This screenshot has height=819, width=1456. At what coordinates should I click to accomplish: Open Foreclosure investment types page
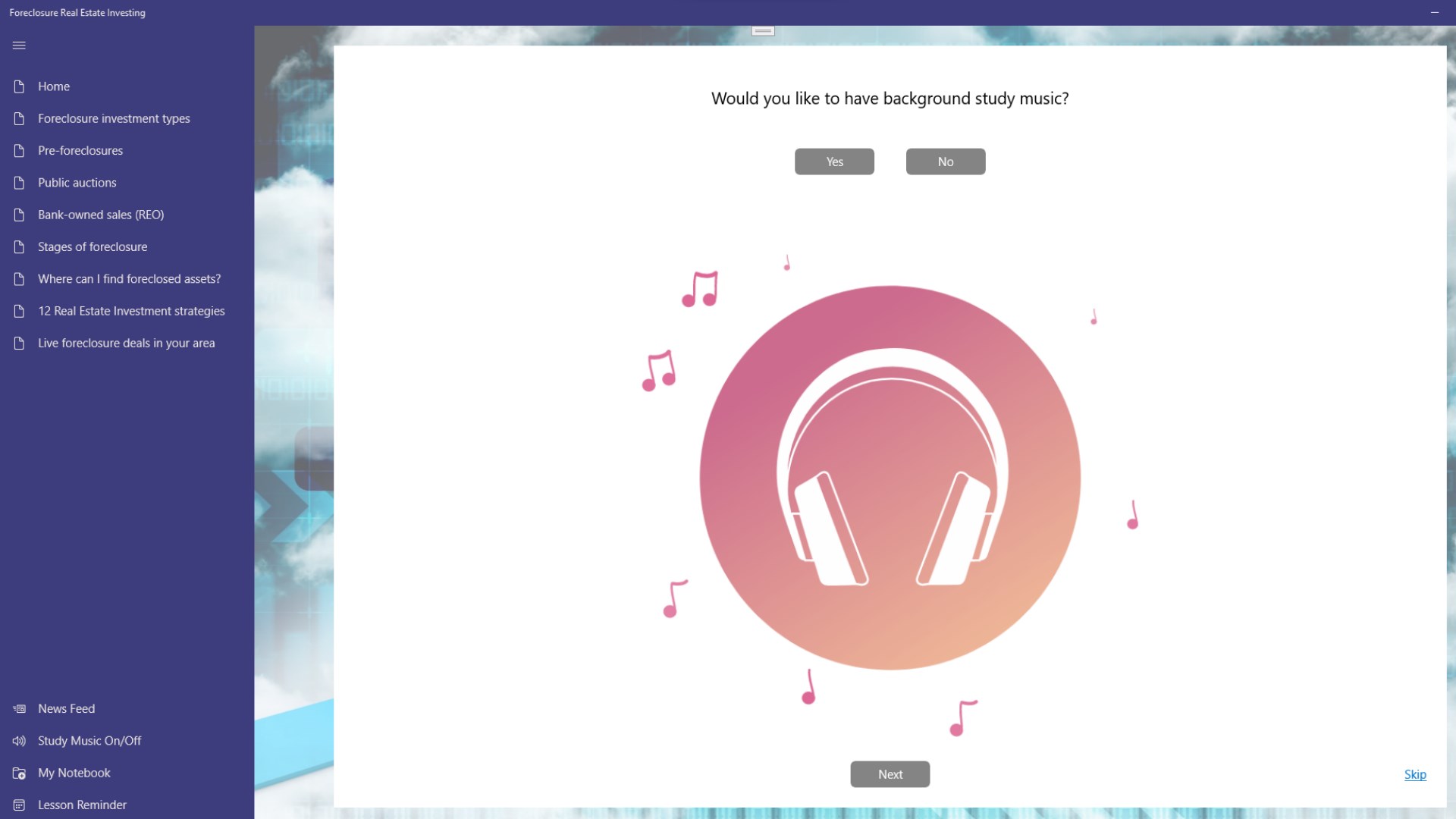coord(114,119)
